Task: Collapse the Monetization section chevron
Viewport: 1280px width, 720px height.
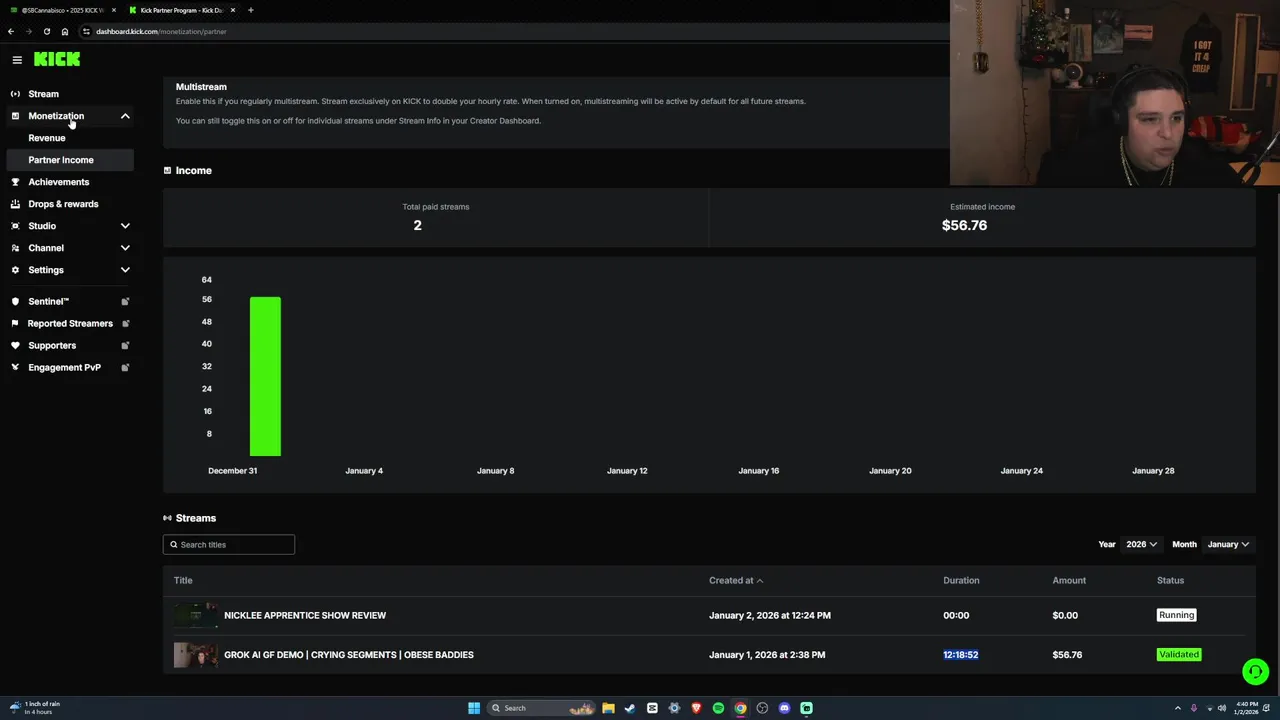Action: (125, 116)
